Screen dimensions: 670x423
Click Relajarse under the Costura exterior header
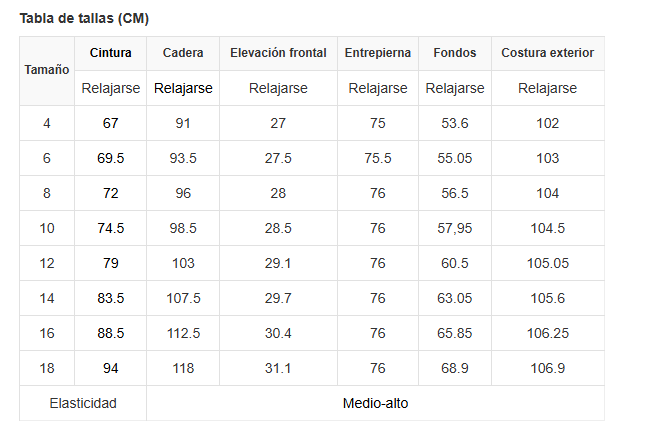547,88
